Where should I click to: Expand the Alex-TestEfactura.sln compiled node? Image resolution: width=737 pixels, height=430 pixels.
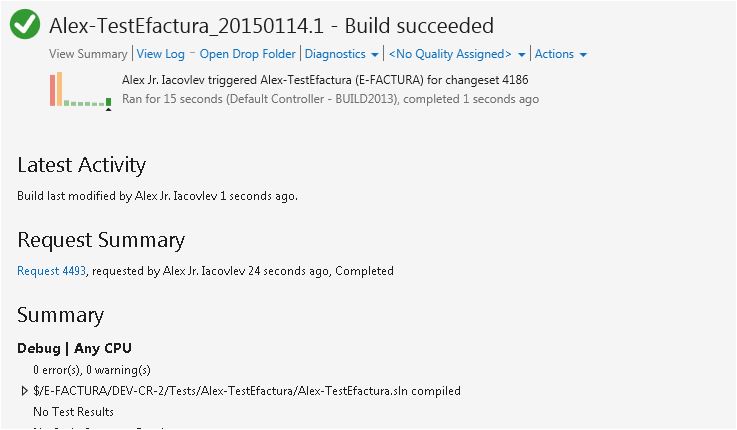point(24,391)
